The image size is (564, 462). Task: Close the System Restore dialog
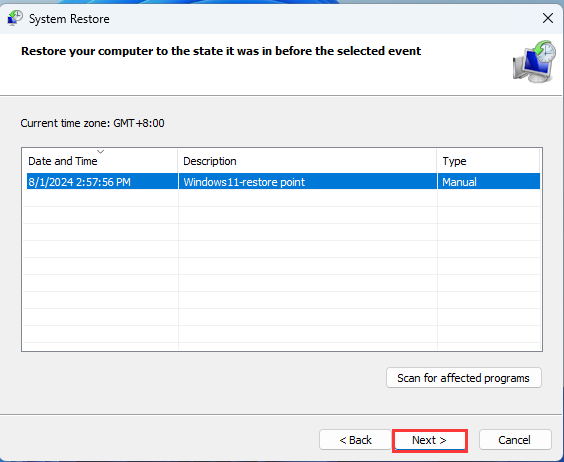point(547,18)
